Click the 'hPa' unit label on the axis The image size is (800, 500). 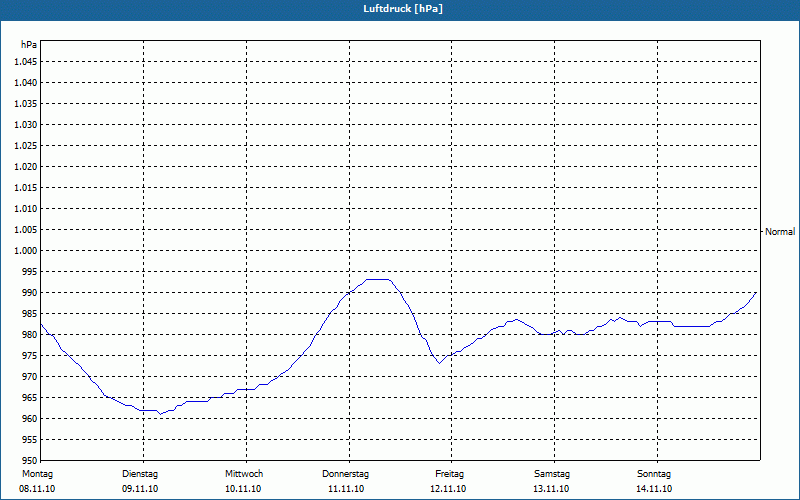coord(29,45)
